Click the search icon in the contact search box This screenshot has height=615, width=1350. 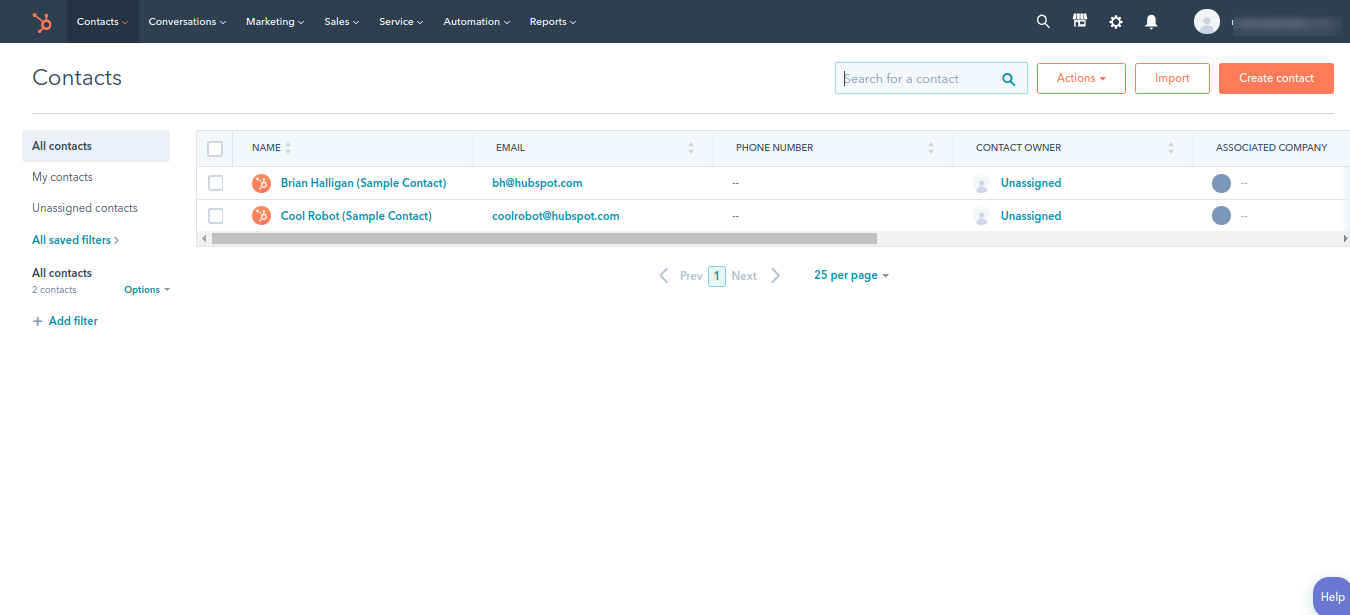click(x=1008, y=78)
